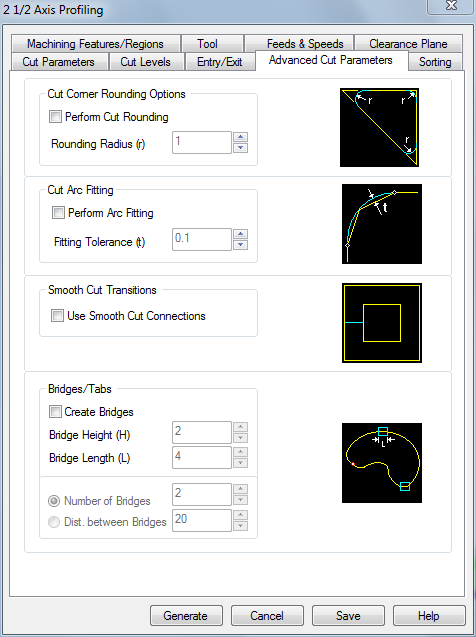The height and width of the screenshot is (637, 476).
Task: Click the Rounding Radius input field
Action: point(202,142)
